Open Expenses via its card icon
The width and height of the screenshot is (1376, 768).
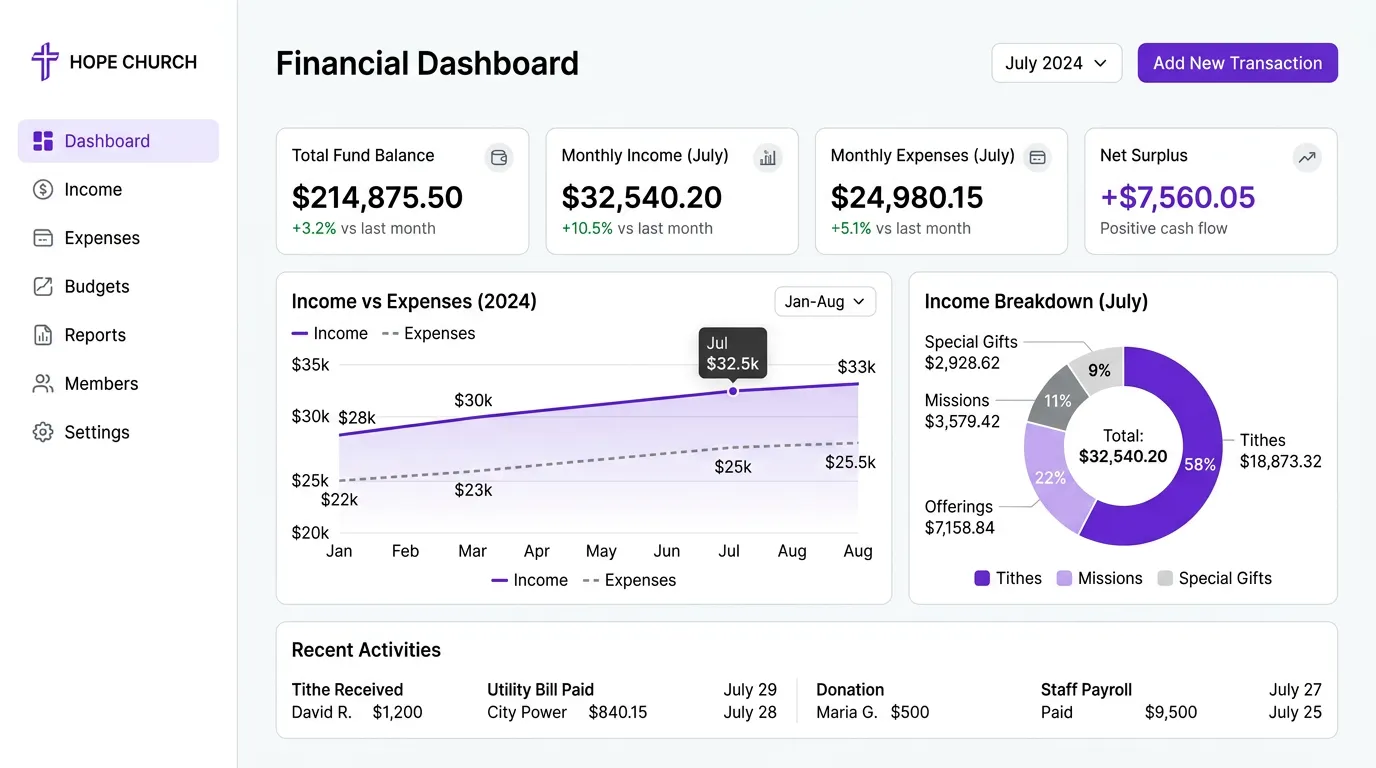1038,157
